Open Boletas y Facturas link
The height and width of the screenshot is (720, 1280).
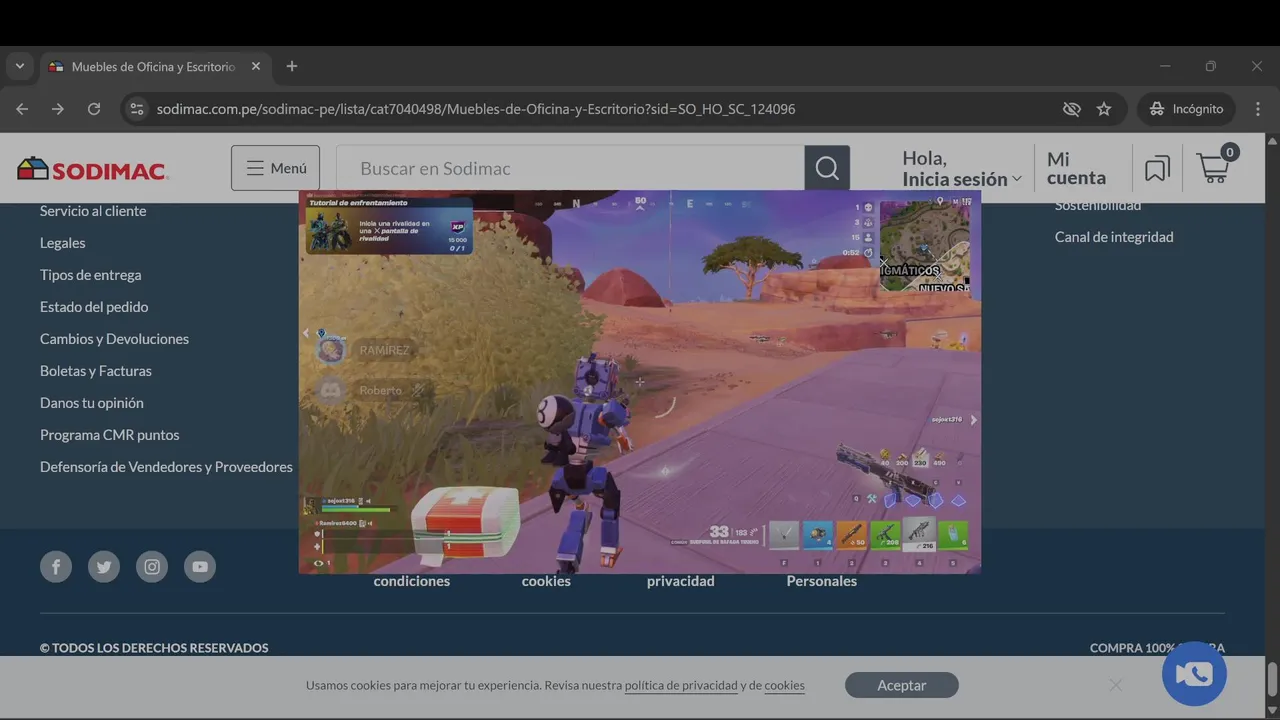coord(96,371)
